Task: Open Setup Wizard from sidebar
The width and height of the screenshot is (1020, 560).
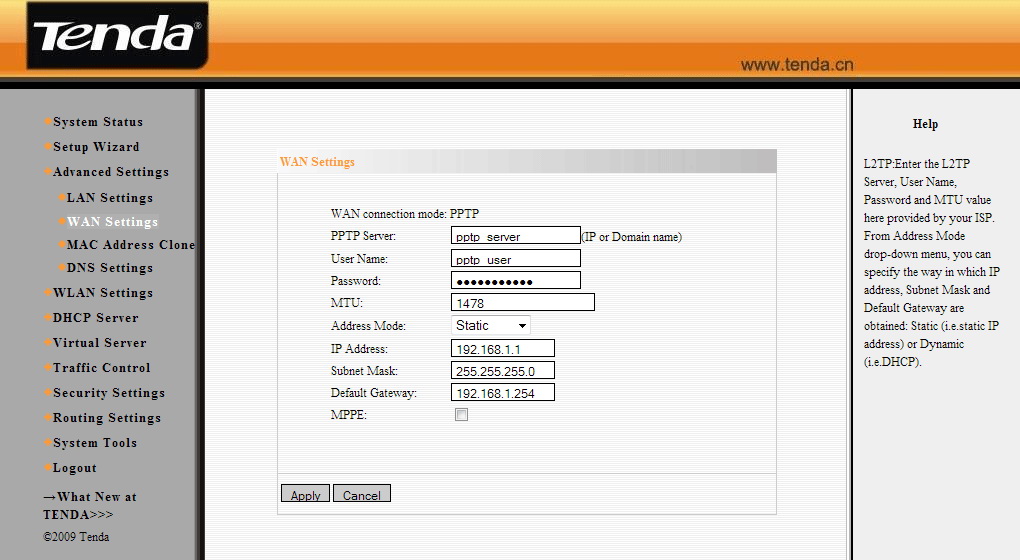Action: (96, 147)
